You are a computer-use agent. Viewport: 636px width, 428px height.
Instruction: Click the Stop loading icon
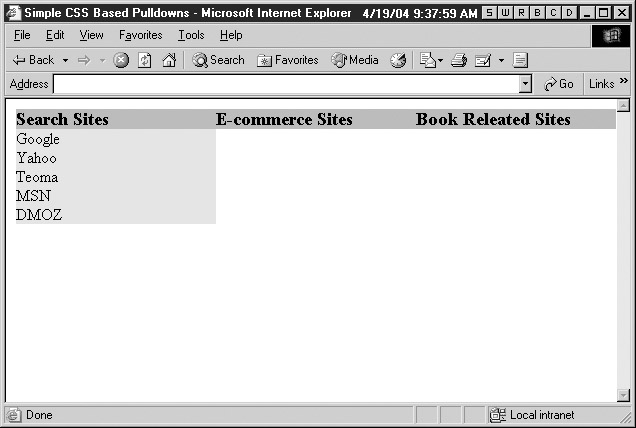121,60
